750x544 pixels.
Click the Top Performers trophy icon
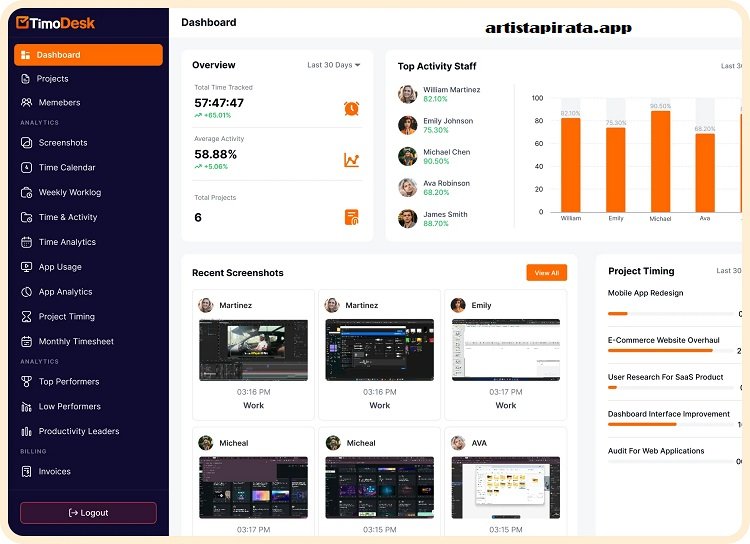coord(26,382)
